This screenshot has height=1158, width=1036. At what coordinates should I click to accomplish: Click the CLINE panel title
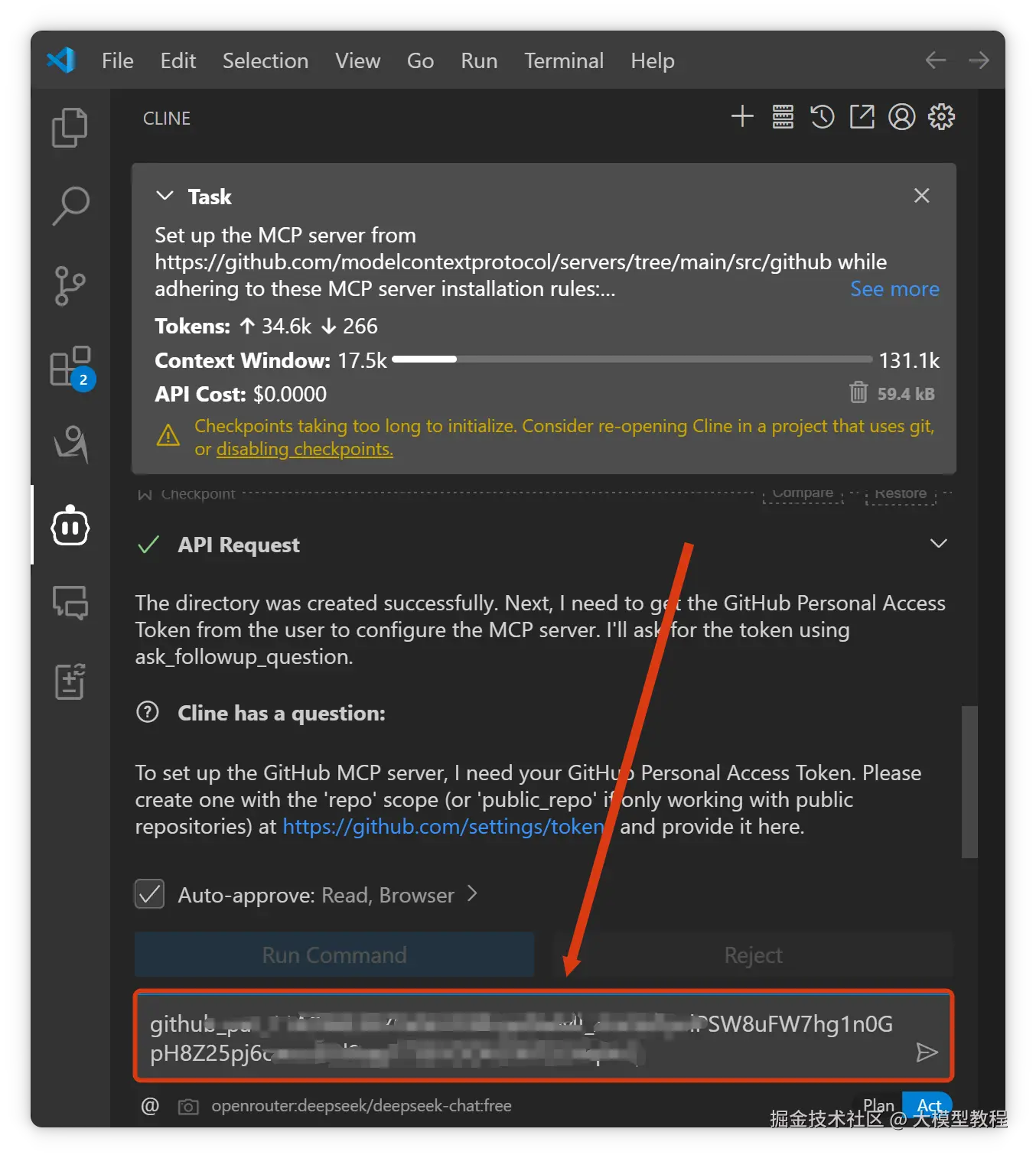[167, 119]
